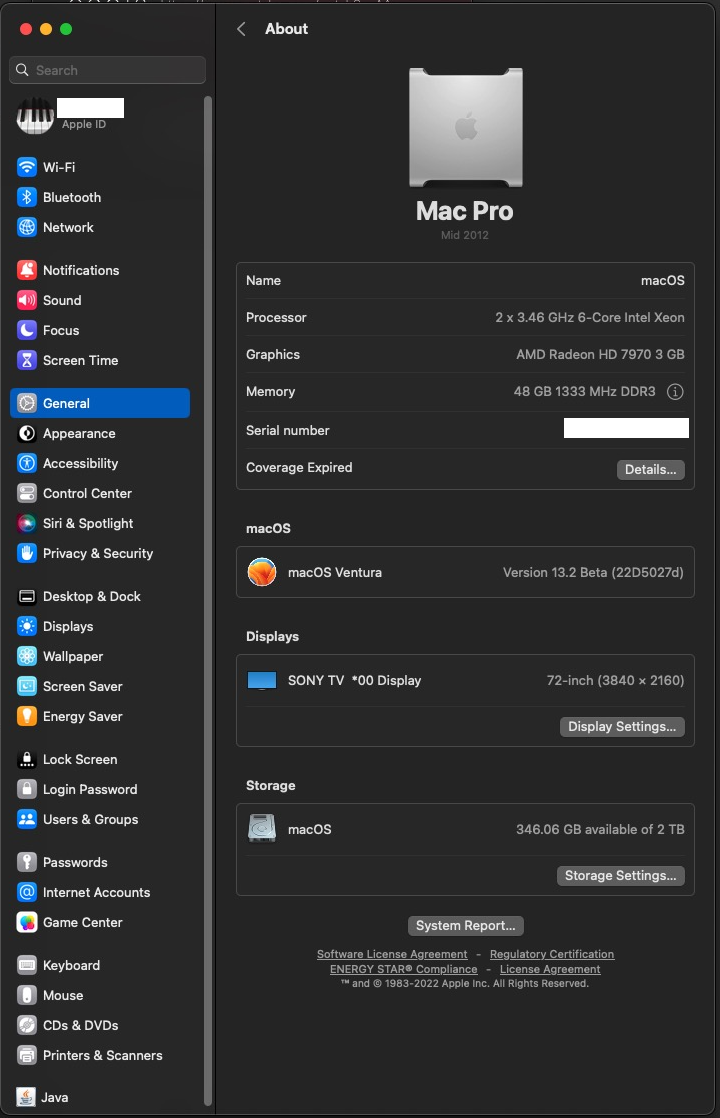
Task: Open Screen Time hourglass icon
Action: pyautogui.click(x=26, y=360)
